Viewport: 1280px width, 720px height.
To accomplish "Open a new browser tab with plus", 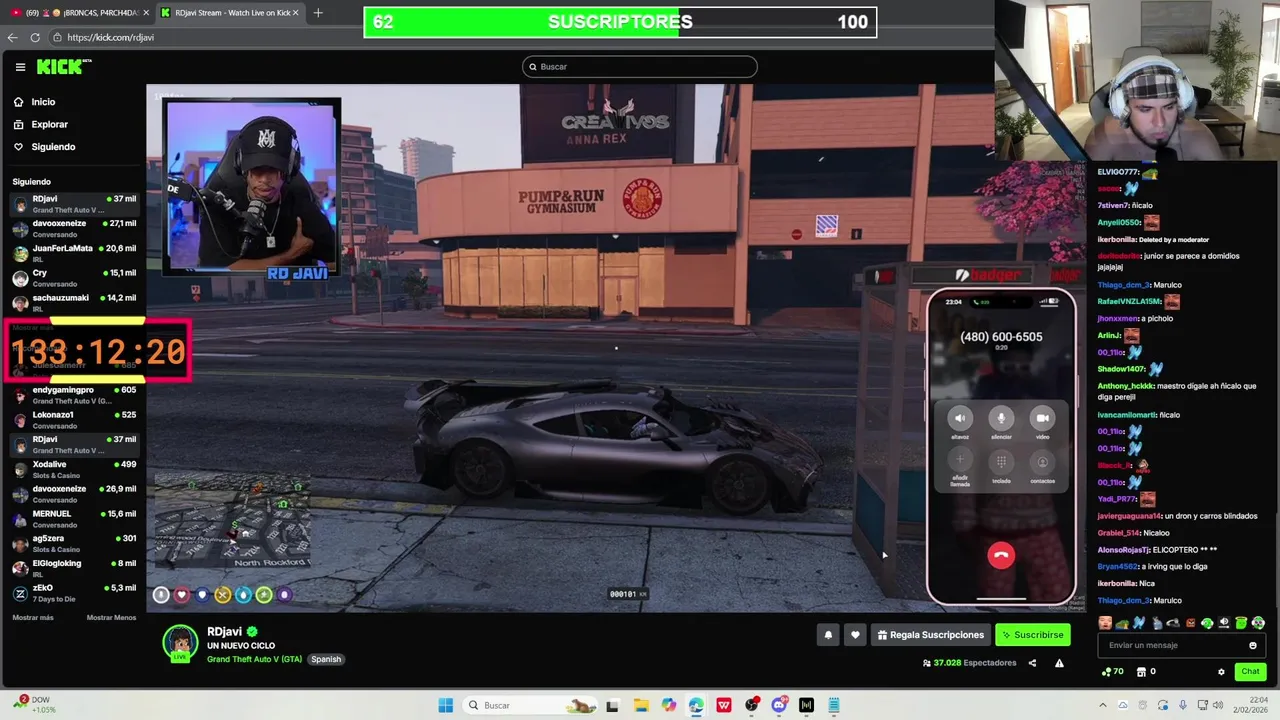I will point(318,13).
